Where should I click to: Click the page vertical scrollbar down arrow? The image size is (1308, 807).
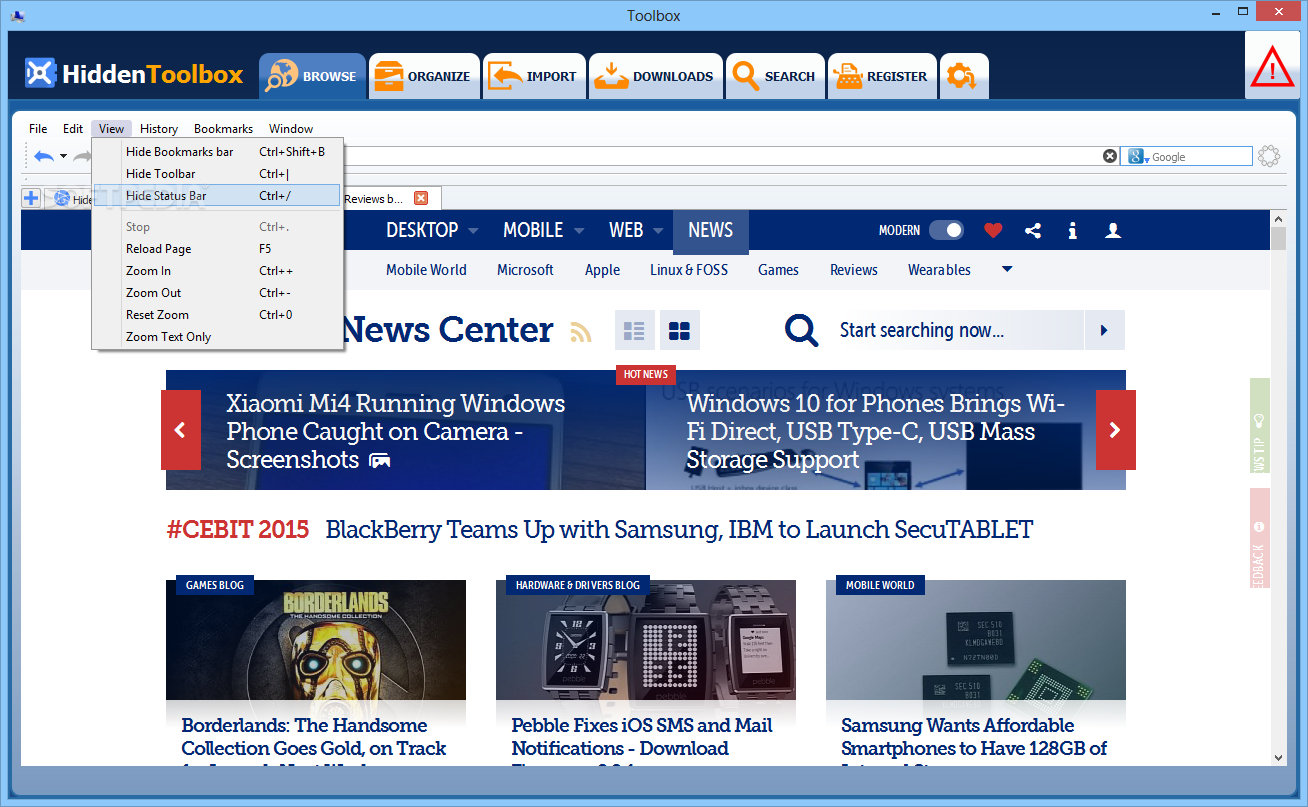[x=1278, y=758]
